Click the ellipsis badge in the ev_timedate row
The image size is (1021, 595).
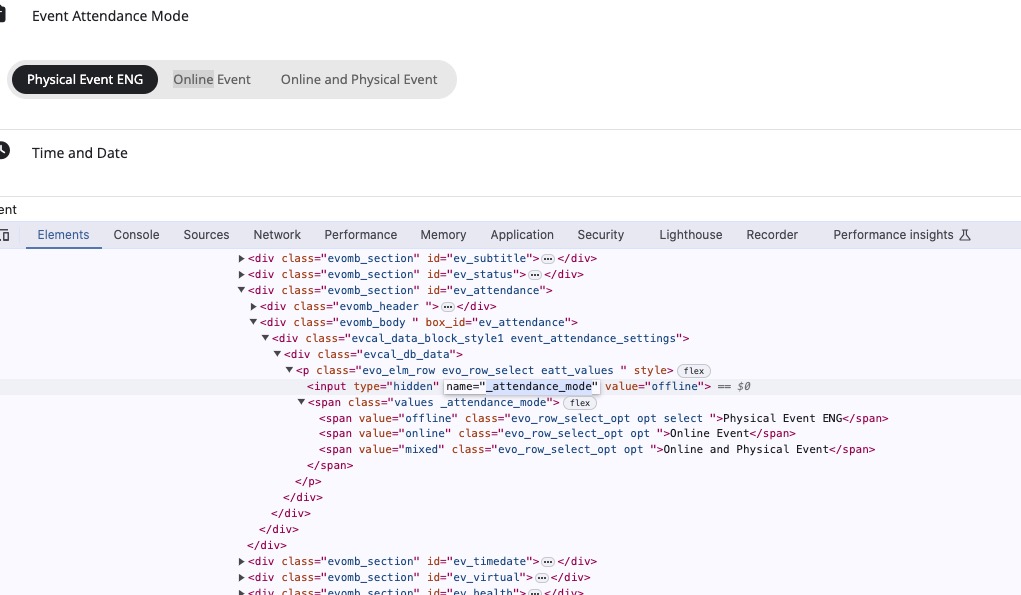click(548, 562)
